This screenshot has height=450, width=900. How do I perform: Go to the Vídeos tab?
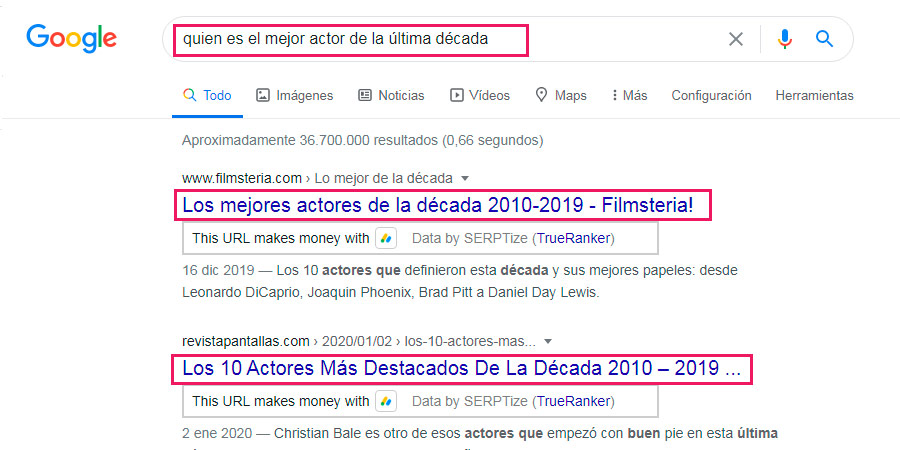coord(480,95)
